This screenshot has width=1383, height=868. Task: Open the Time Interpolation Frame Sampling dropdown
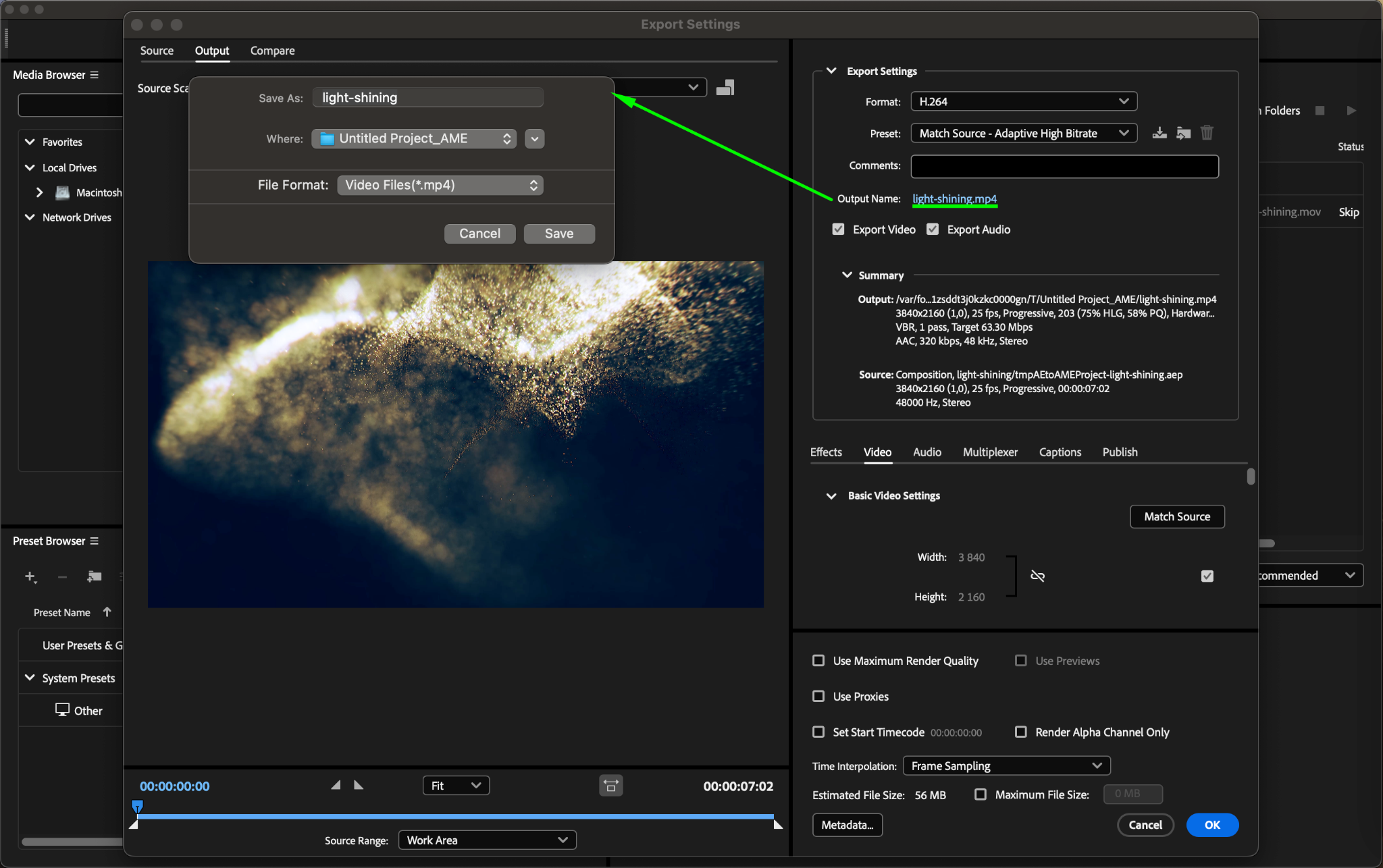pos(1006,766)
